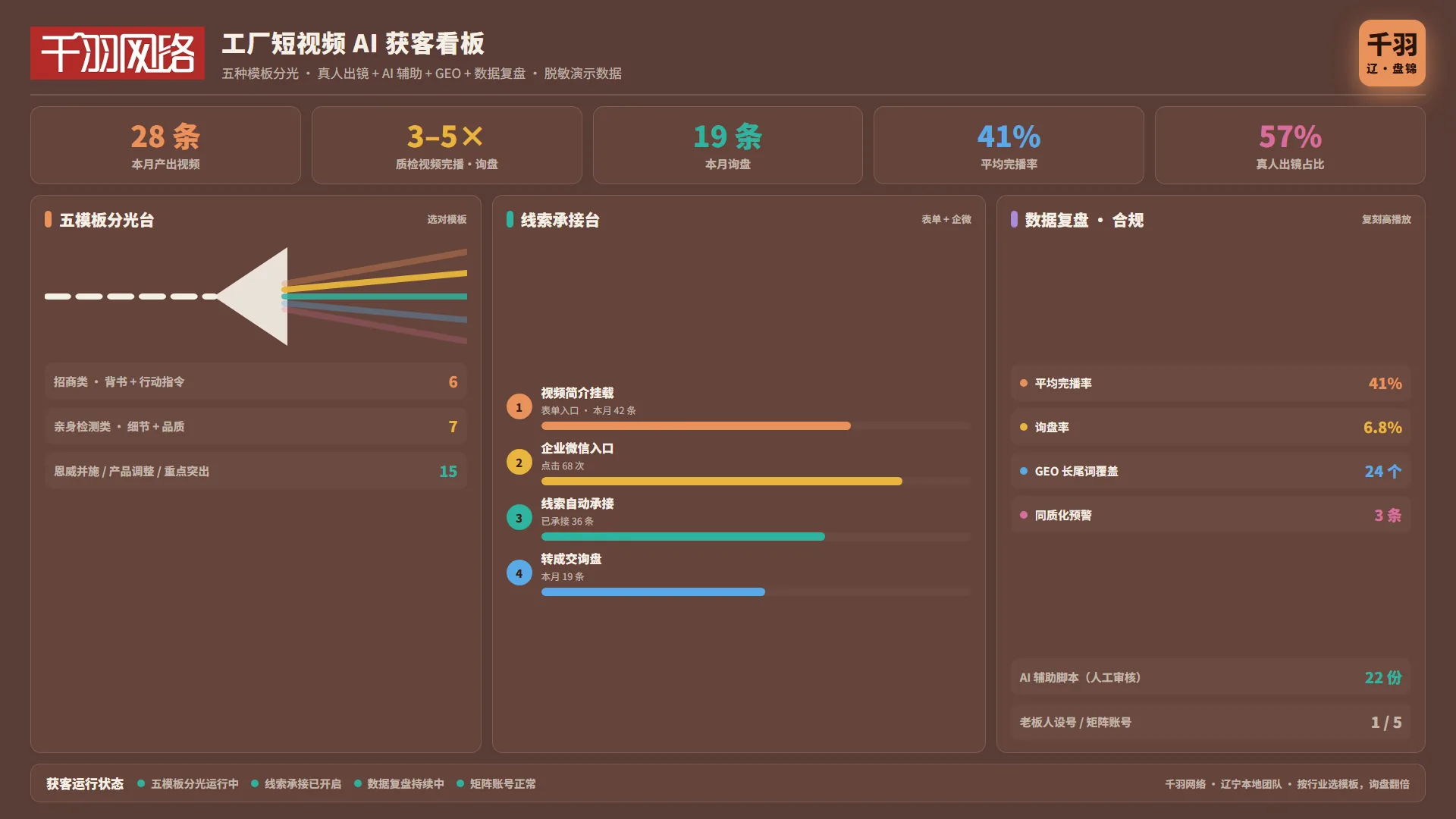Open the 41% 平均完播率 card

(1009, 145)
